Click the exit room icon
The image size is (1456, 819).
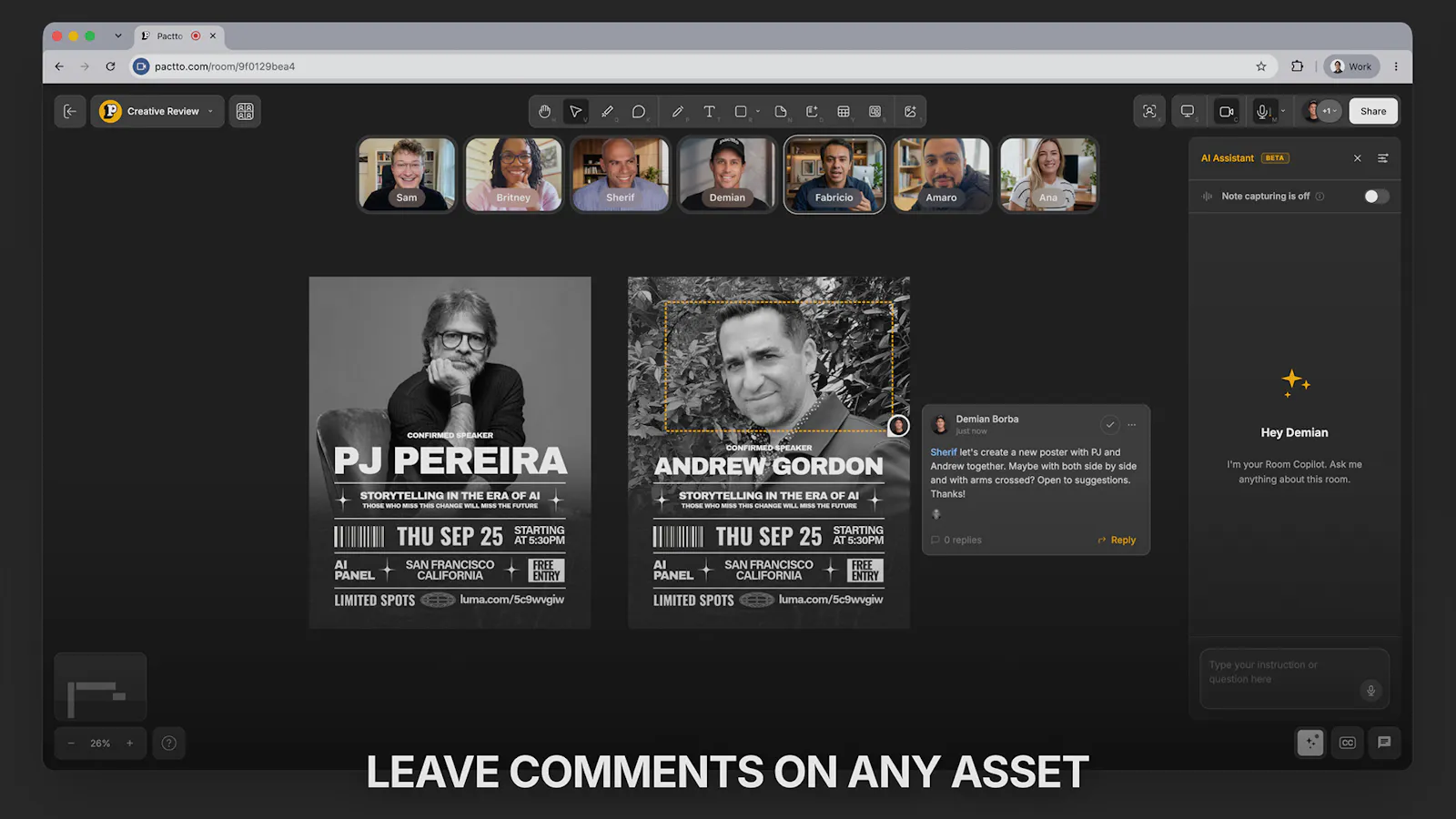[70, 111]
